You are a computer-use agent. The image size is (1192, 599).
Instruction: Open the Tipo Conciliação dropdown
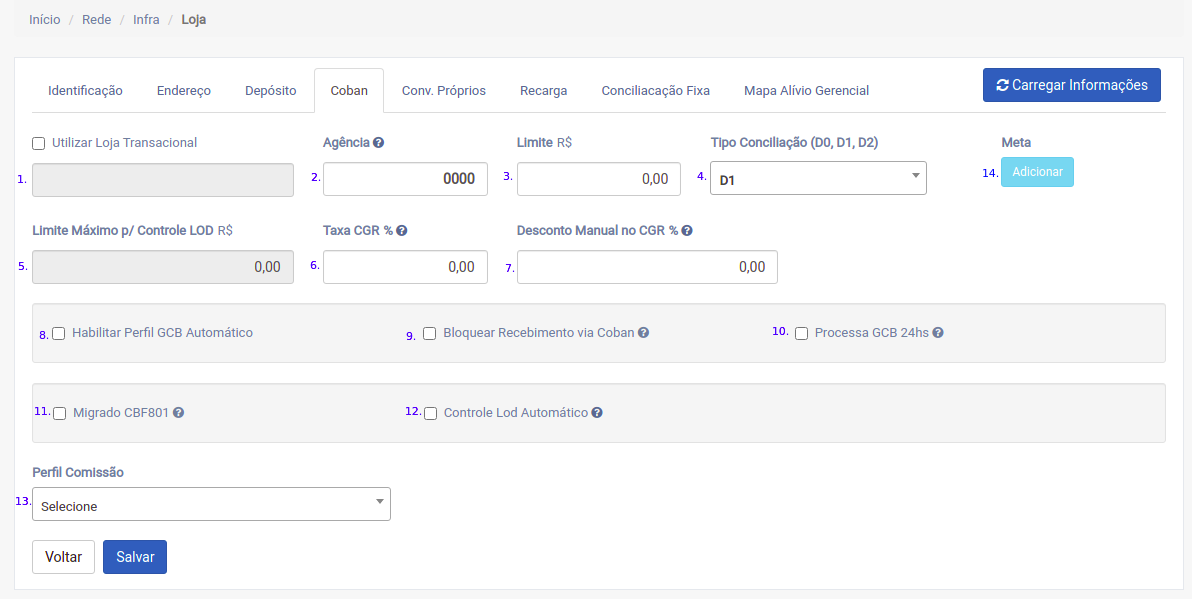click(818, 179)
